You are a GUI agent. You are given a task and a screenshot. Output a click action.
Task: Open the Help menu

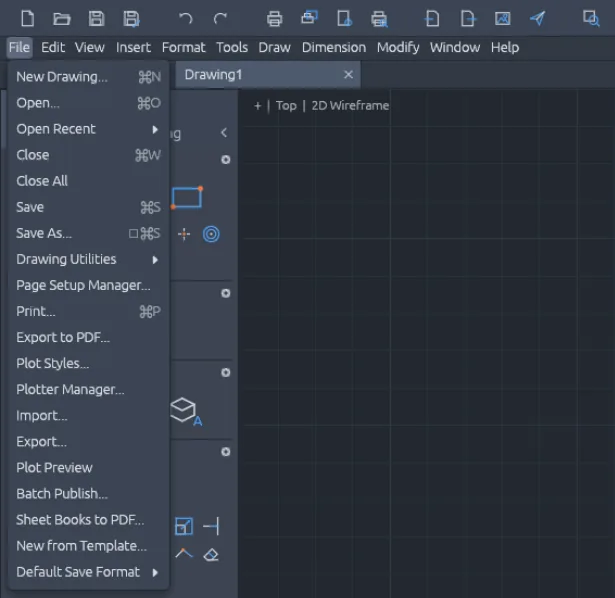[x=505, y=47]
